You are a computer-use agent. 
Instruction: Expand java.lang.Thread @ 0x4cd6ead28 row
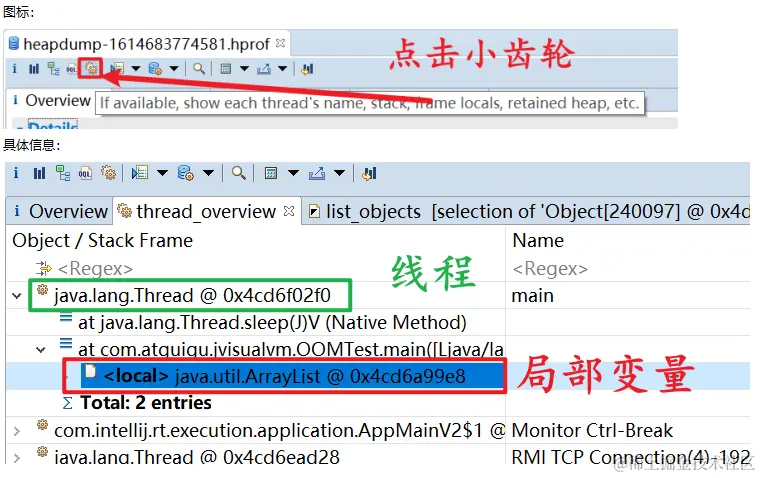(17, 458)
